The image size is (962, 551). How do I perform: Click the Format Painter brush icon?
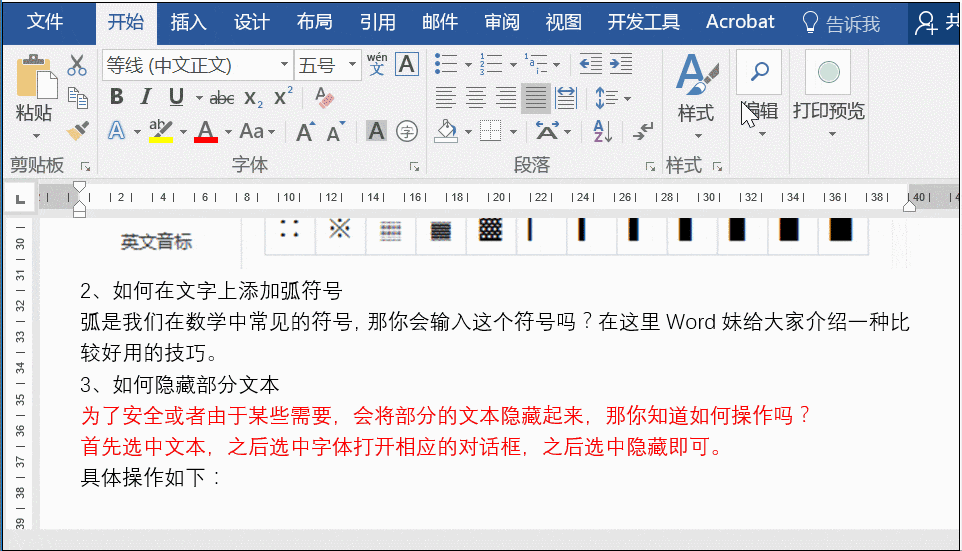[x=78, y=130]
